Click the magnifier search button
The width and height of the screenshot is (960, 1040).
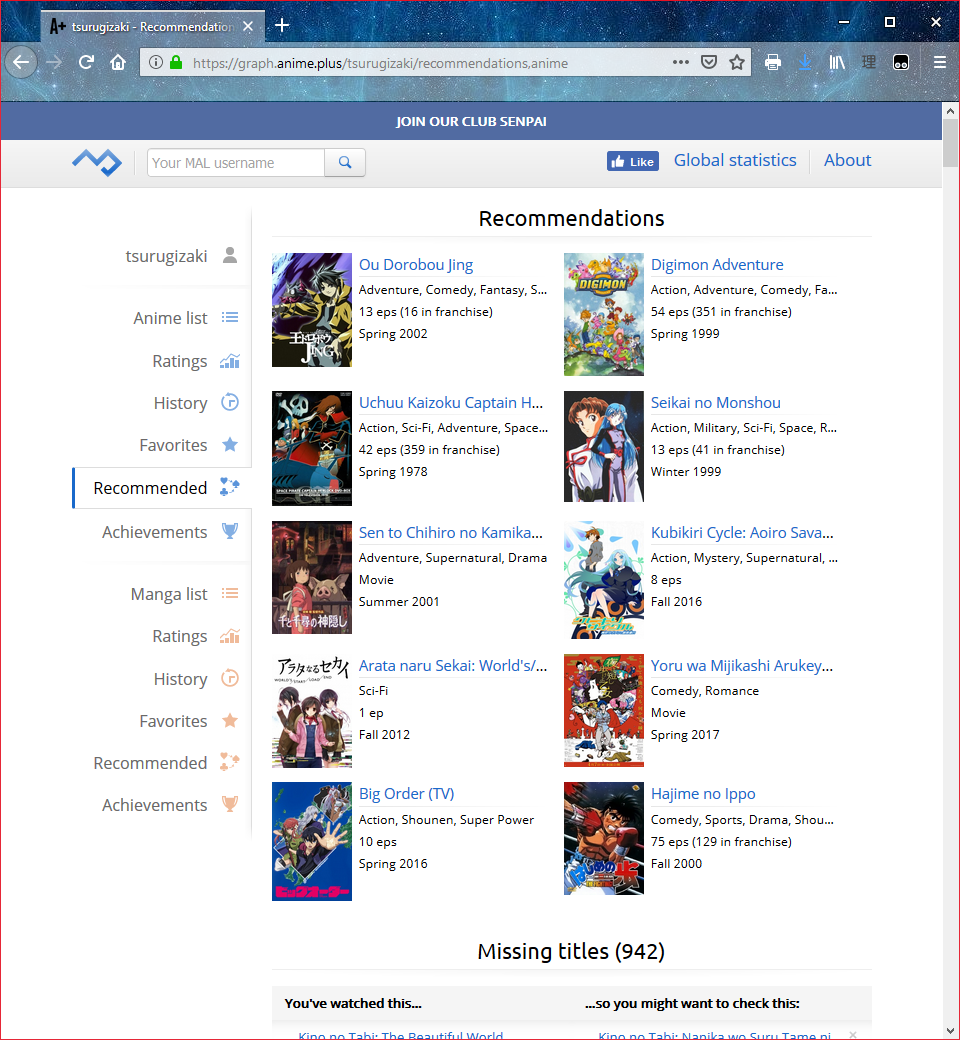tap(345, 162)
